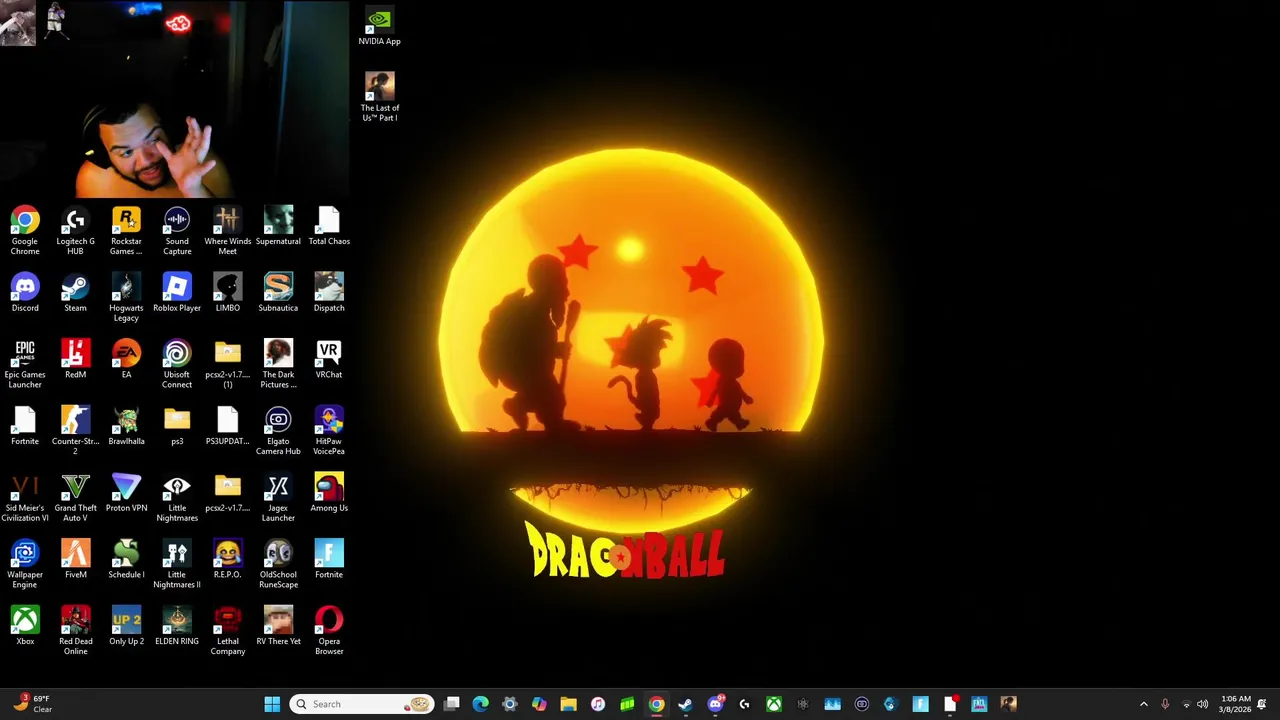This screenshot has width=1280, height=720.
Task: Select the PS3UPDAT file icon
Action: (x=227, y=426)
